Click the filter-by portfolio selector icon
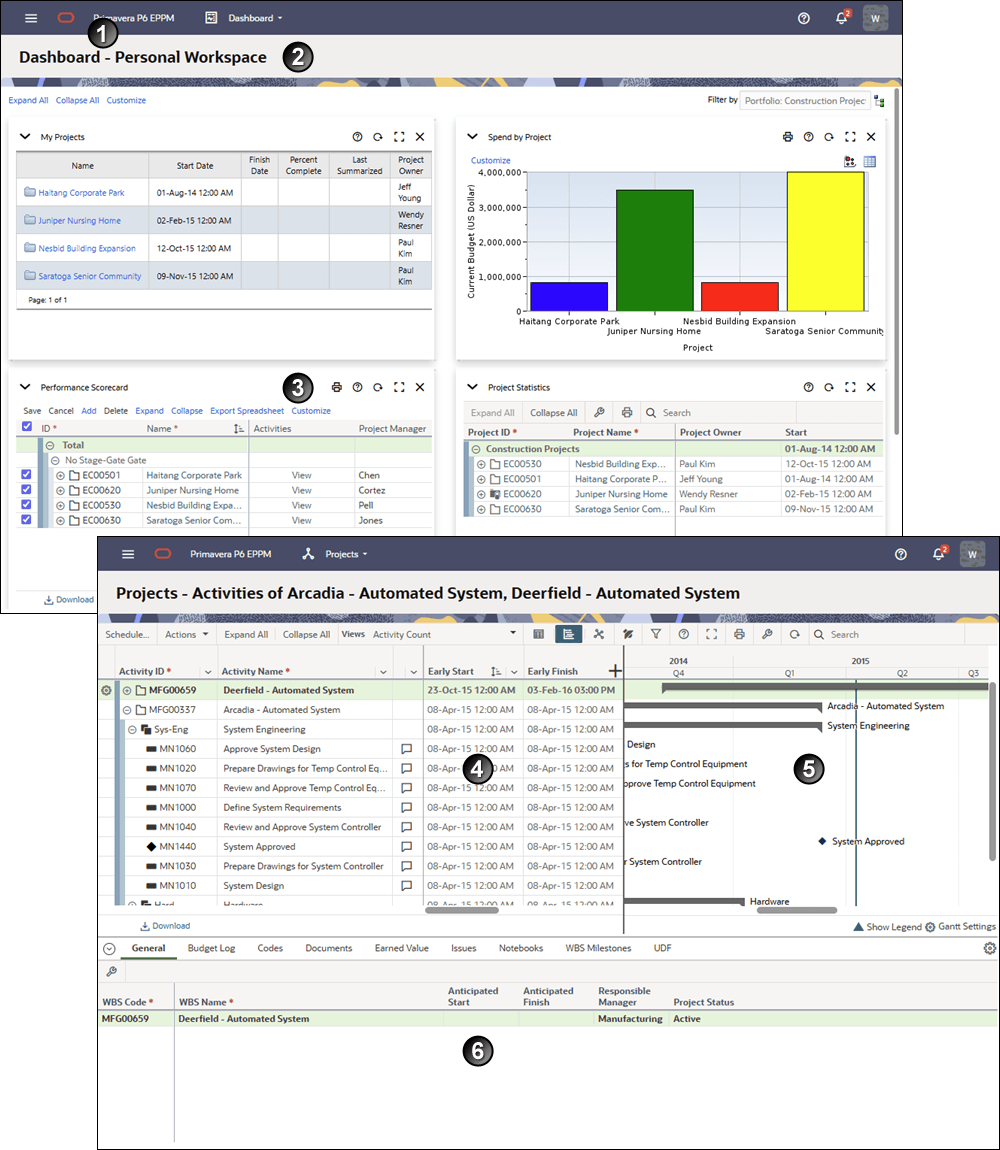 [879, 101]
